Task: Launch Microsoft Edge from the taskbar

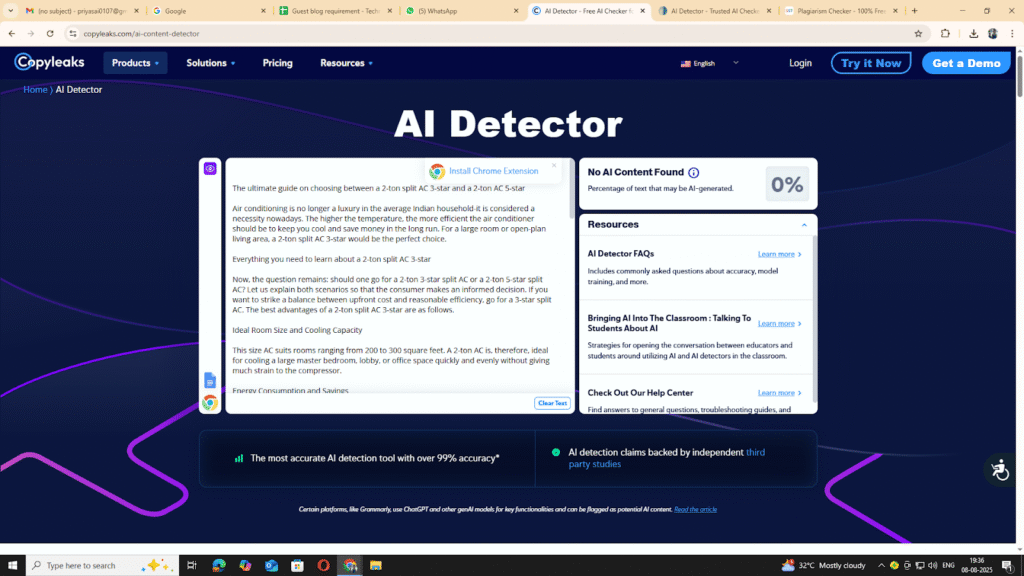Action: pos(219,566)
